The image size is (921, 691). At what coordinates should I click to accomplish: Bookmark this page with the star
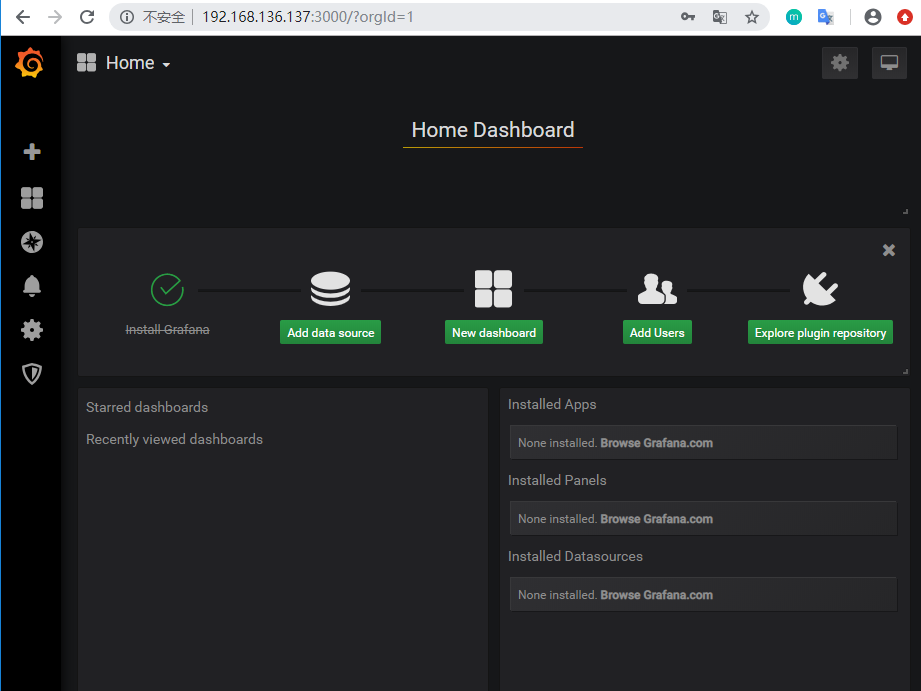[x=752, y=17]
